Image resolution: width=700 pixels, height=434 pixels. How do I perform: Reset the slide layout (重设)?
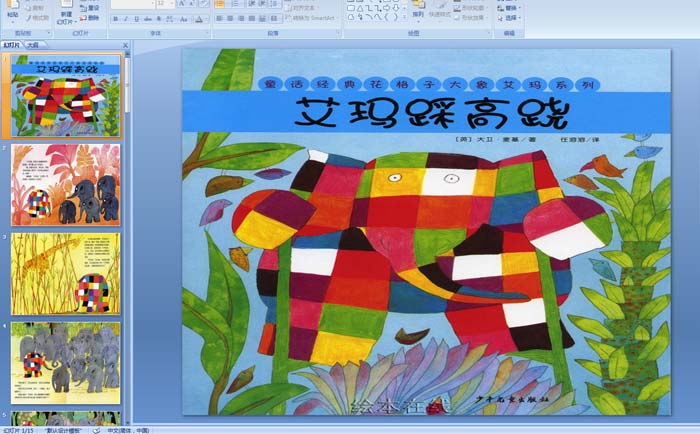pyautogui.click(x=90, y=8)
